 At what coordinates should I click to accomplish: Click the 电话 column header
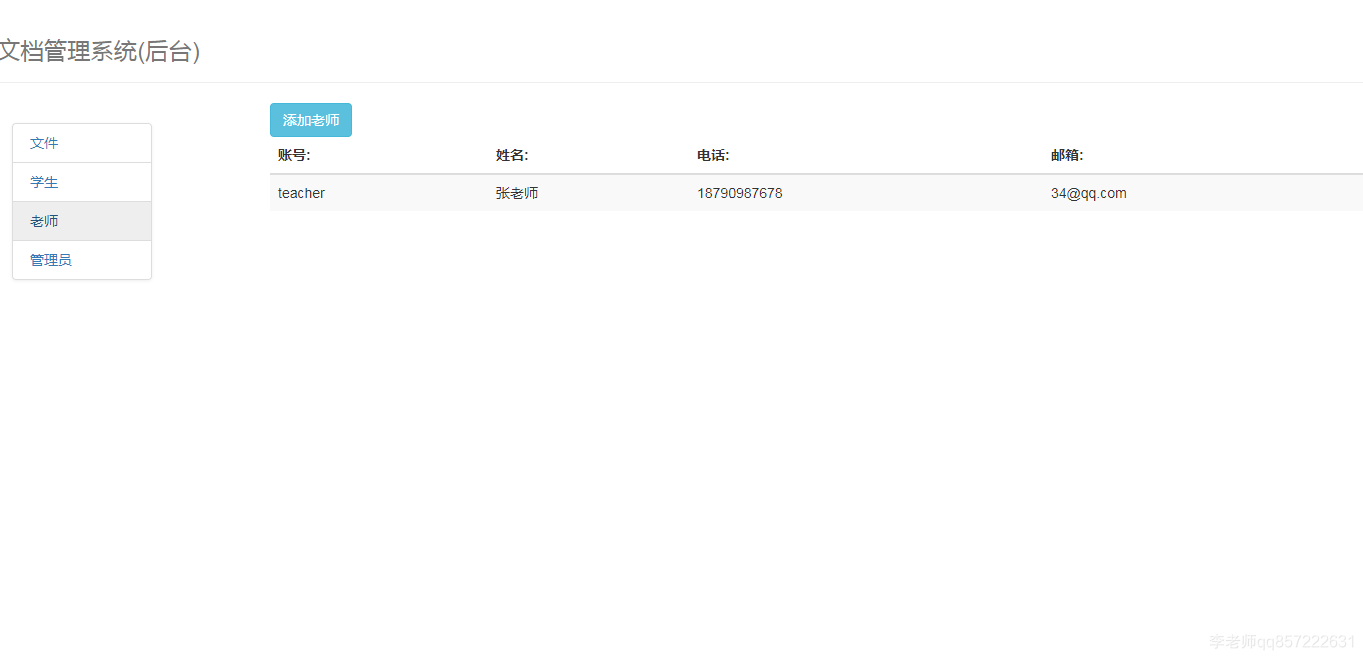coord(712,155)
